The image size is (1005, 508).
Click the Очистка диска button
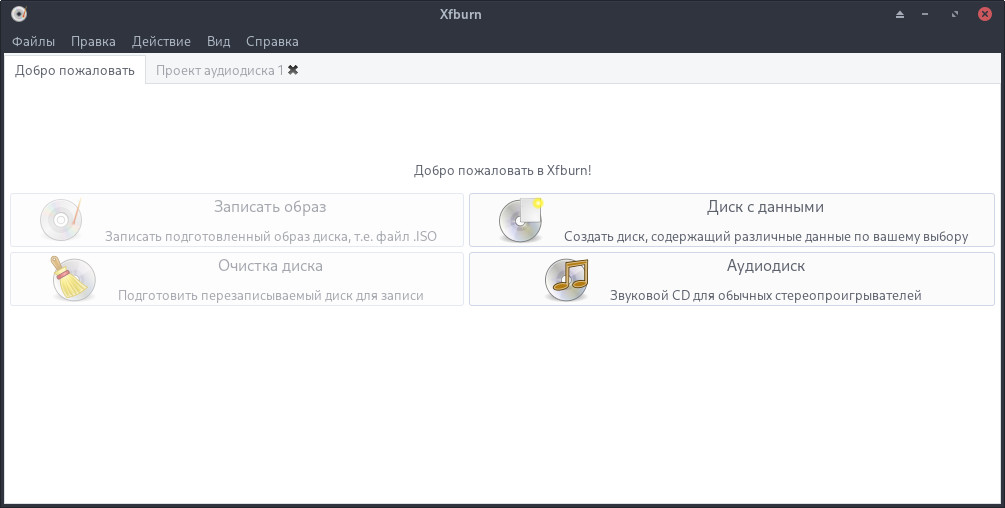[x=237, y=279]
